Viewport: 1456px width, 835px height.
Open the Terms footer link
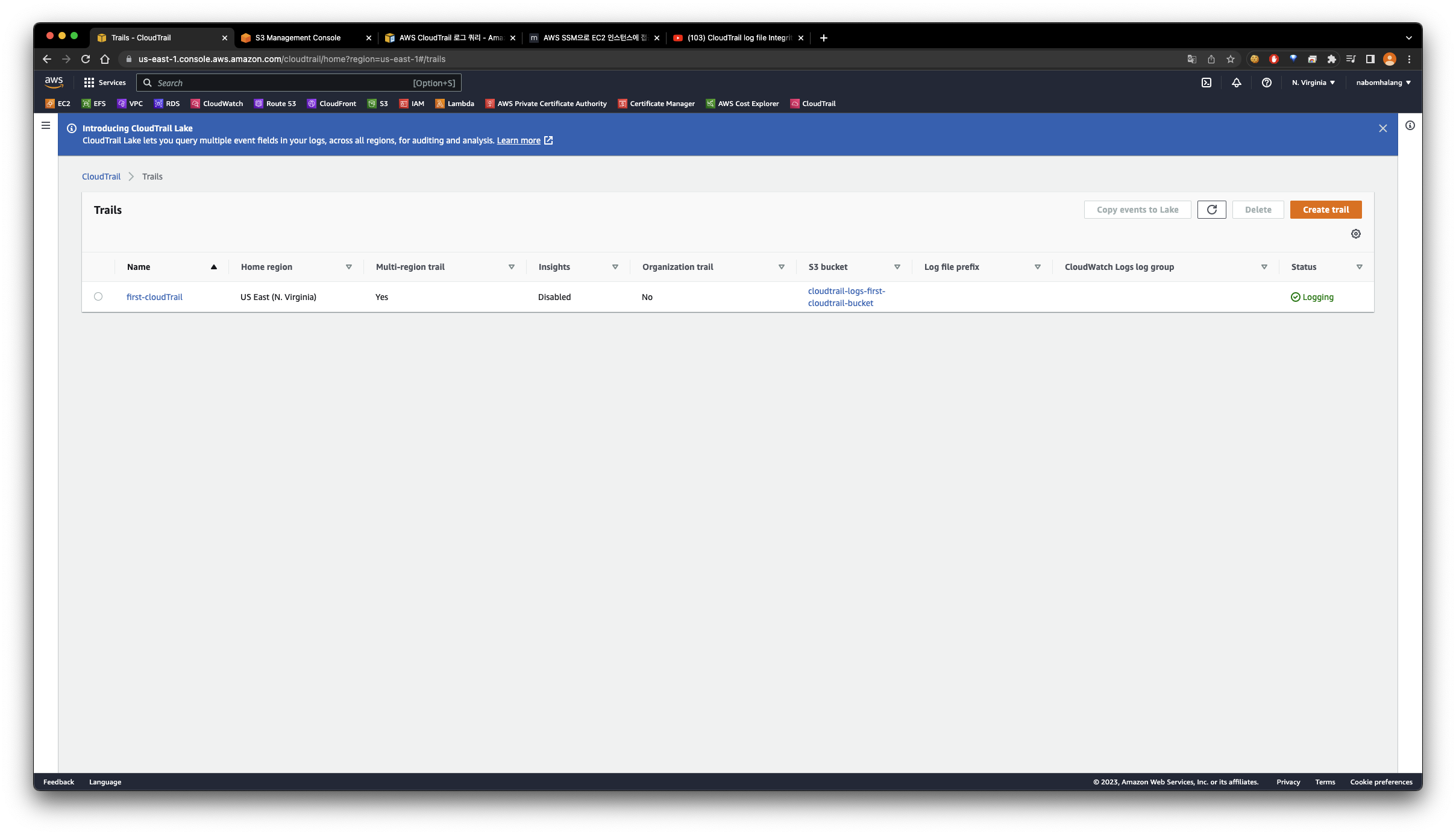[x=1325, y=782]
